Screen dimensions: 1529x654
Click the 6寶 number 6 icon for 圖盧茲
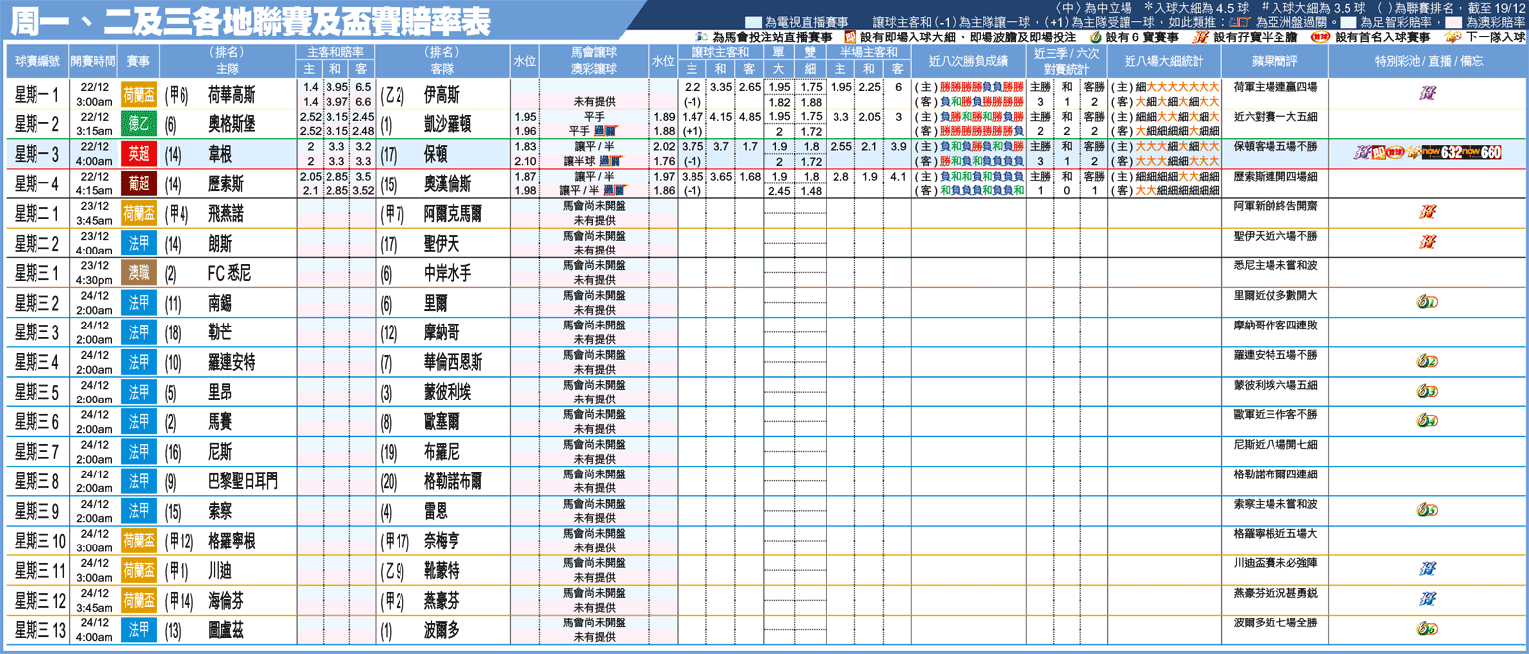[x=1427, y=629]
